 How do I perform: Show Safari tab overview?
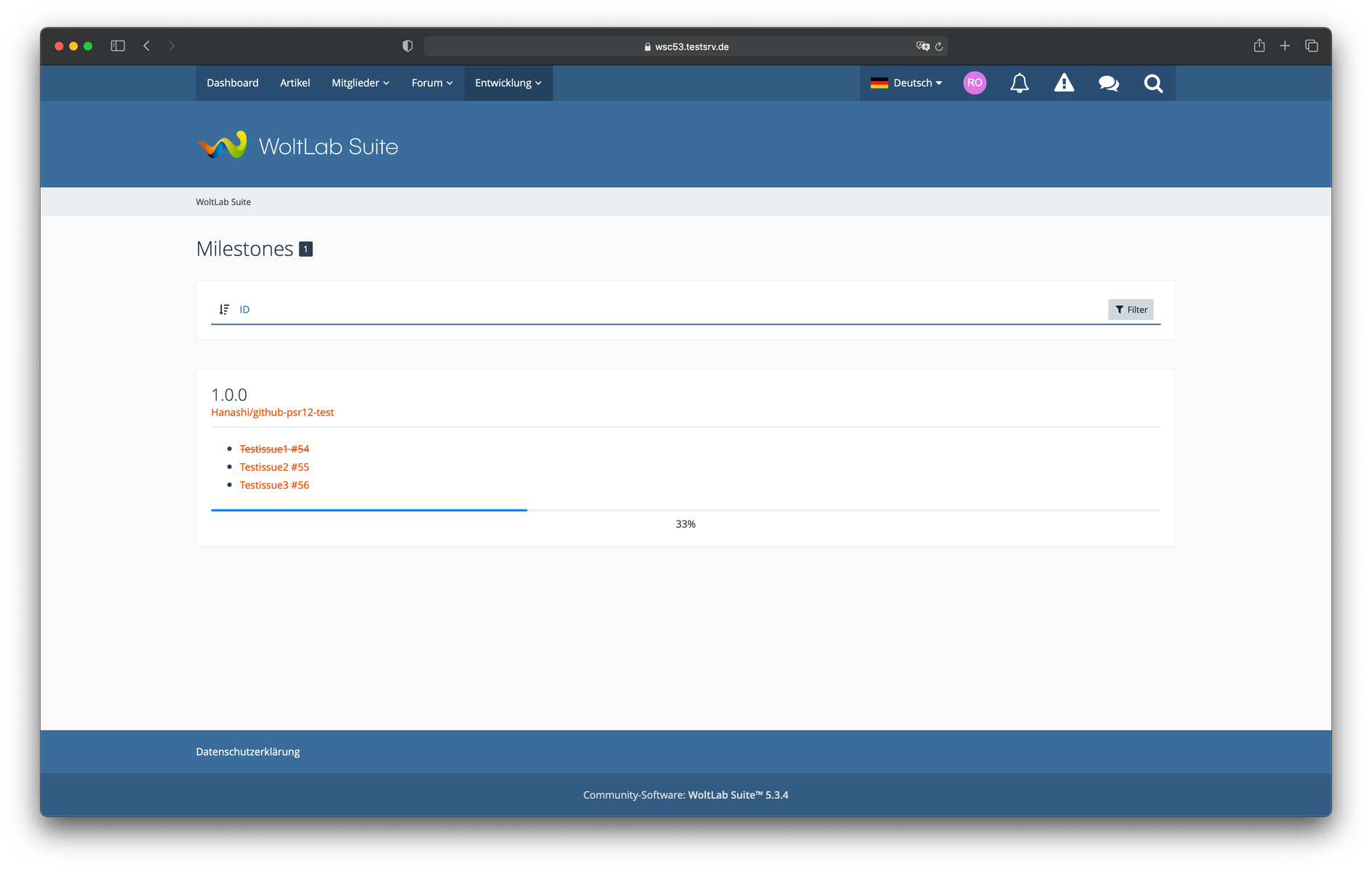pyautogui.click(x=1311, y=46)
